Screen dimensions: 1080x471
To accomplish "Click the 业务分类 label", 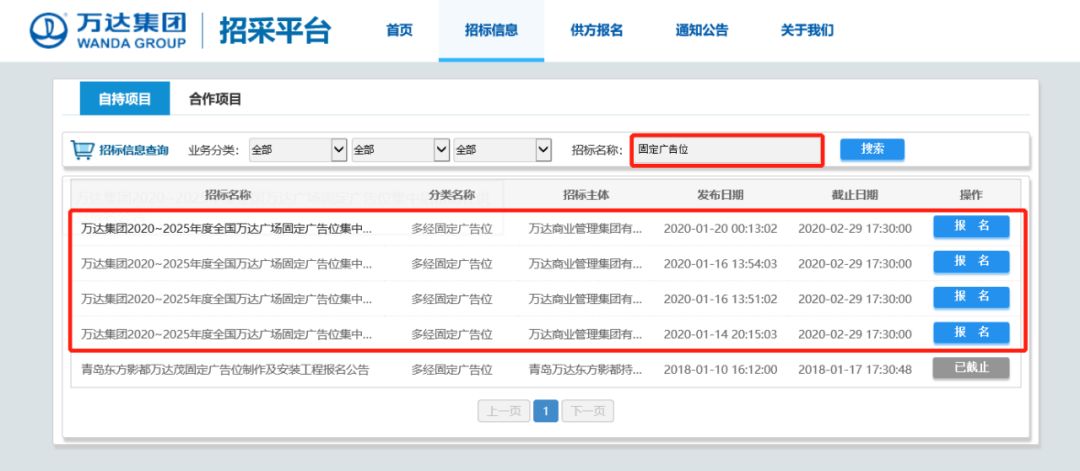I will [x=214, y=150].
